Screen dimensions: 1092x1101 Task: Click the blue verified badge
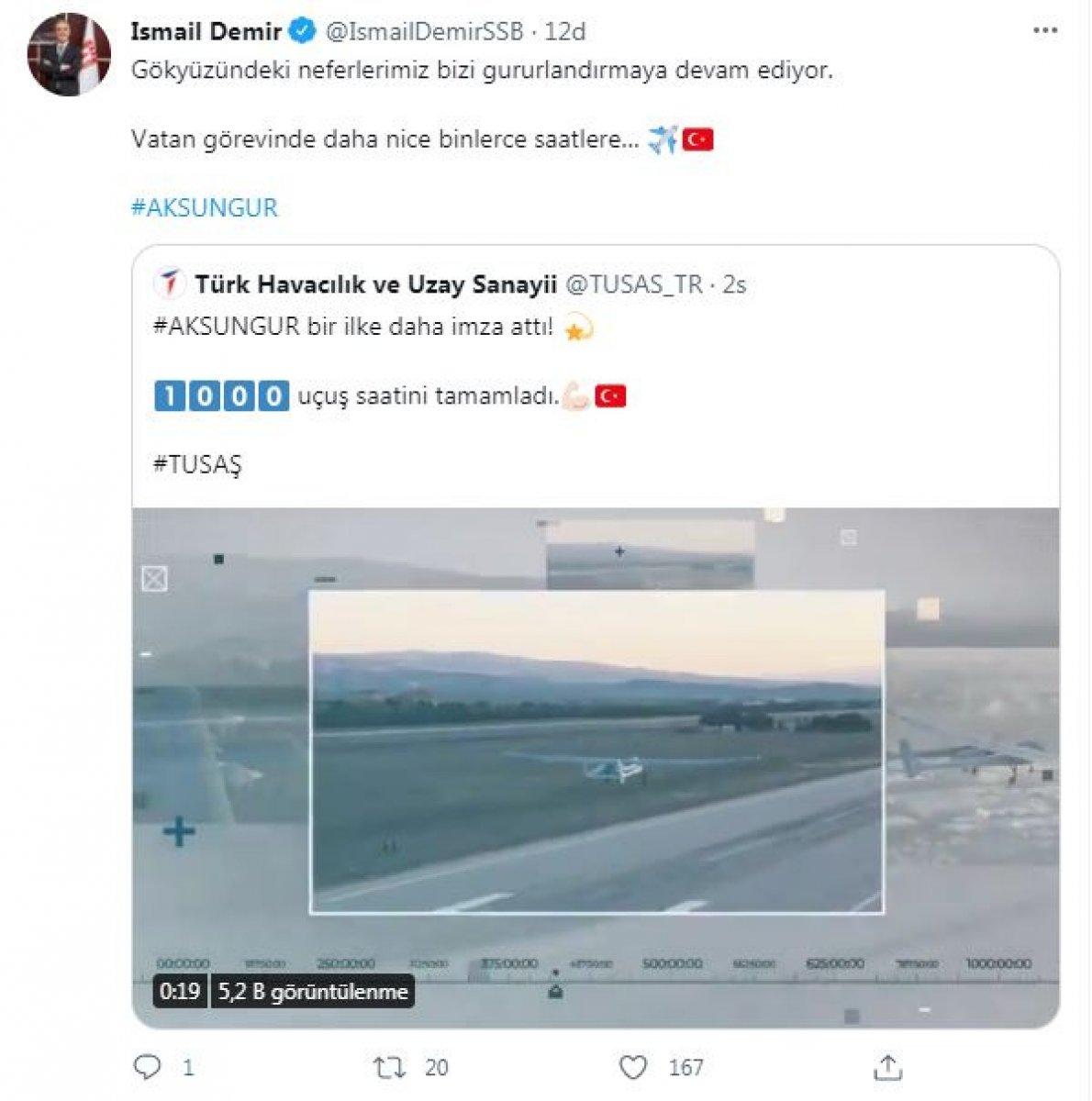[x=301, y=32]
